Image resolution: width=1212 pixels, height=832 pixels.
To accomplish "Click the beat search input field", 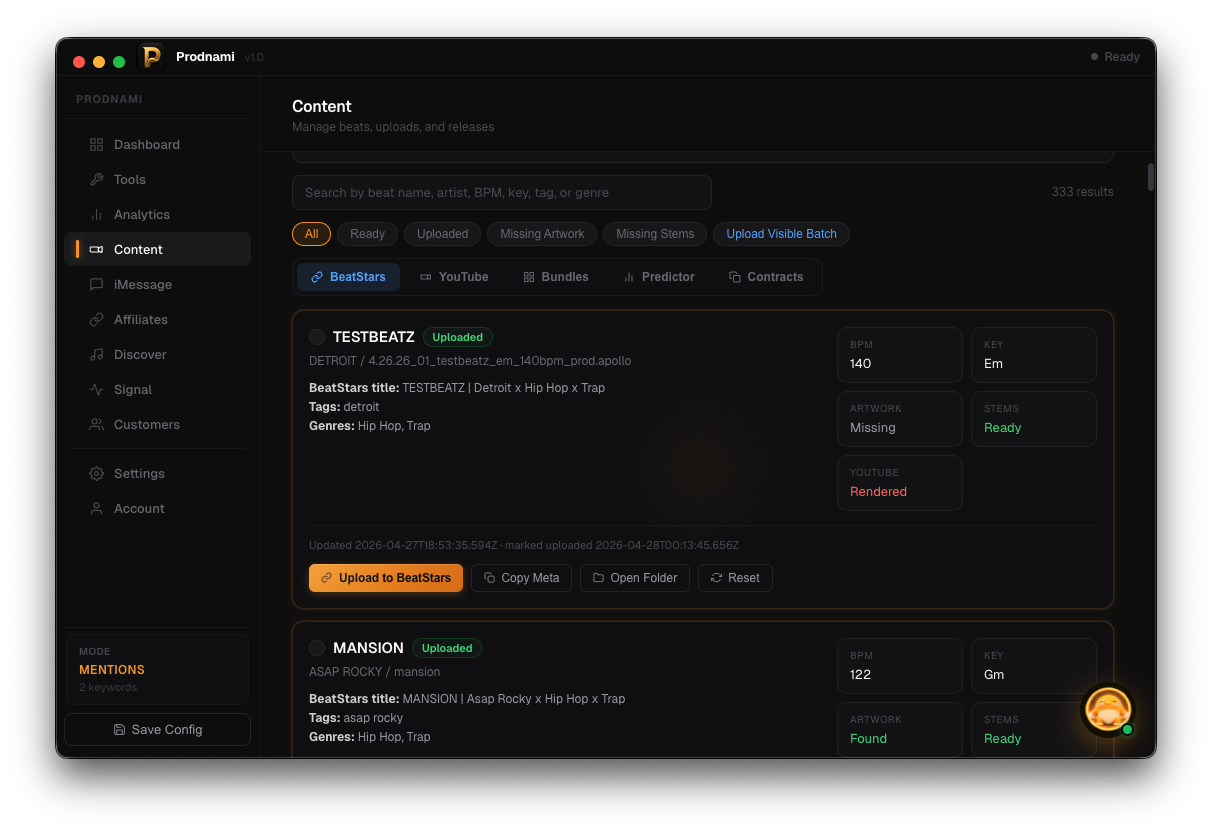I will pos(502,192).
